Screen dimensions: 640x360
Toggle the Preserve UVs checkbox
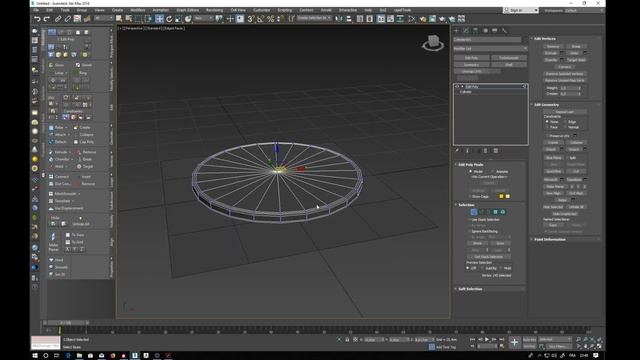click(547, 136)
